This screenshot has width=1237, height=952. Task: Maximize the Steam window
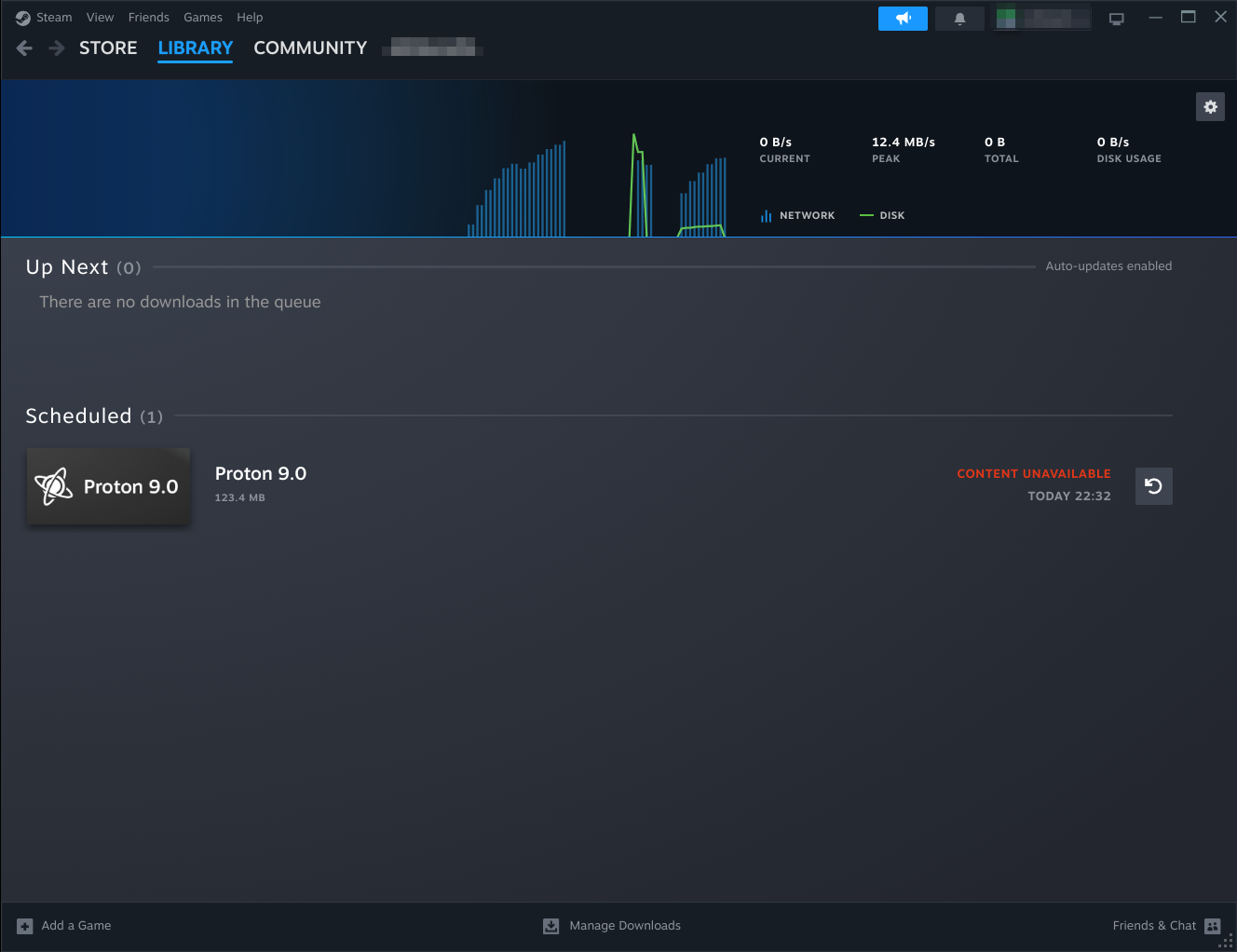(1189, 17)
